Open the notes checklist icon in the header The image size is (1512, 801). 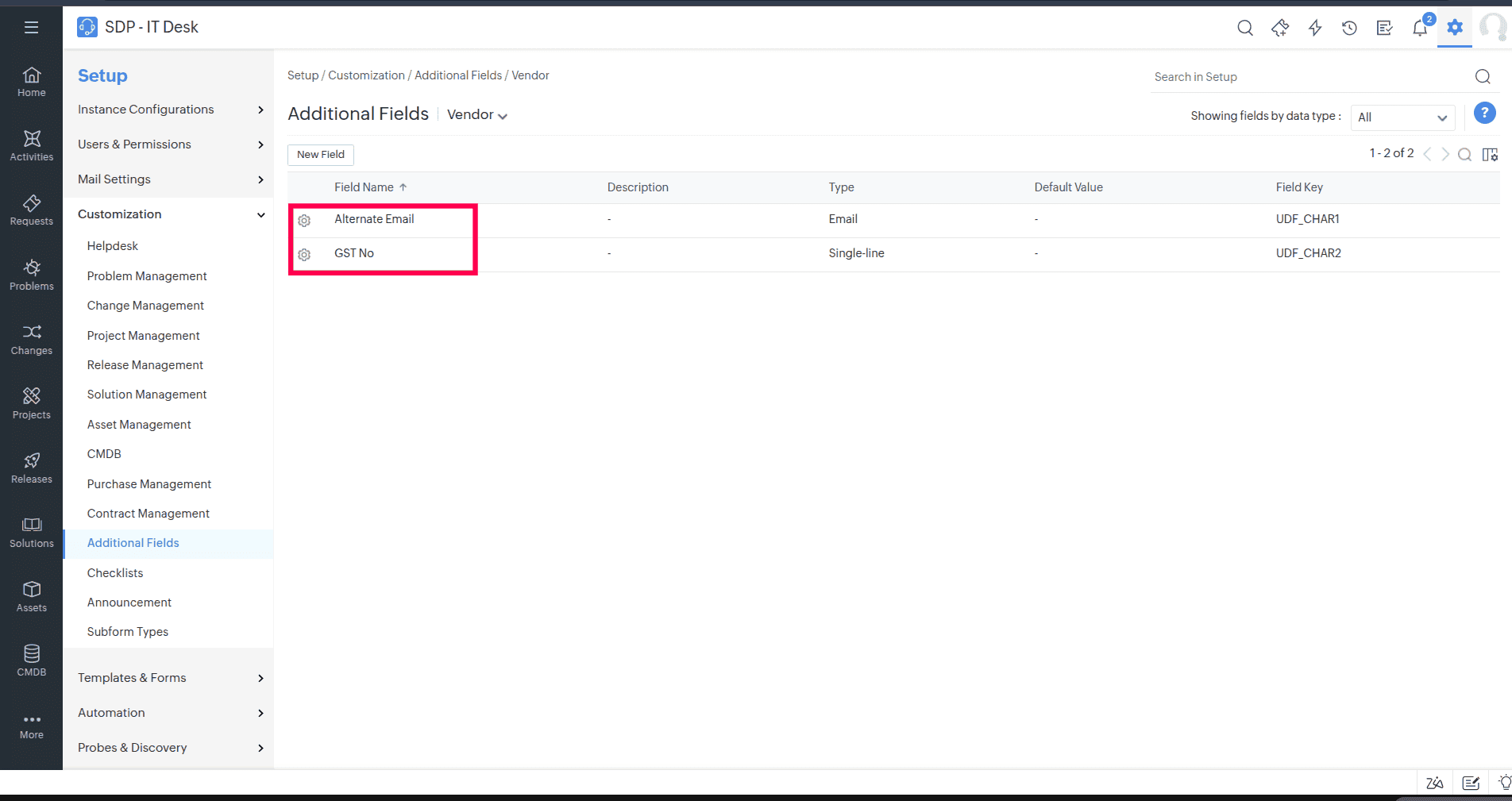pos(1384,28)
